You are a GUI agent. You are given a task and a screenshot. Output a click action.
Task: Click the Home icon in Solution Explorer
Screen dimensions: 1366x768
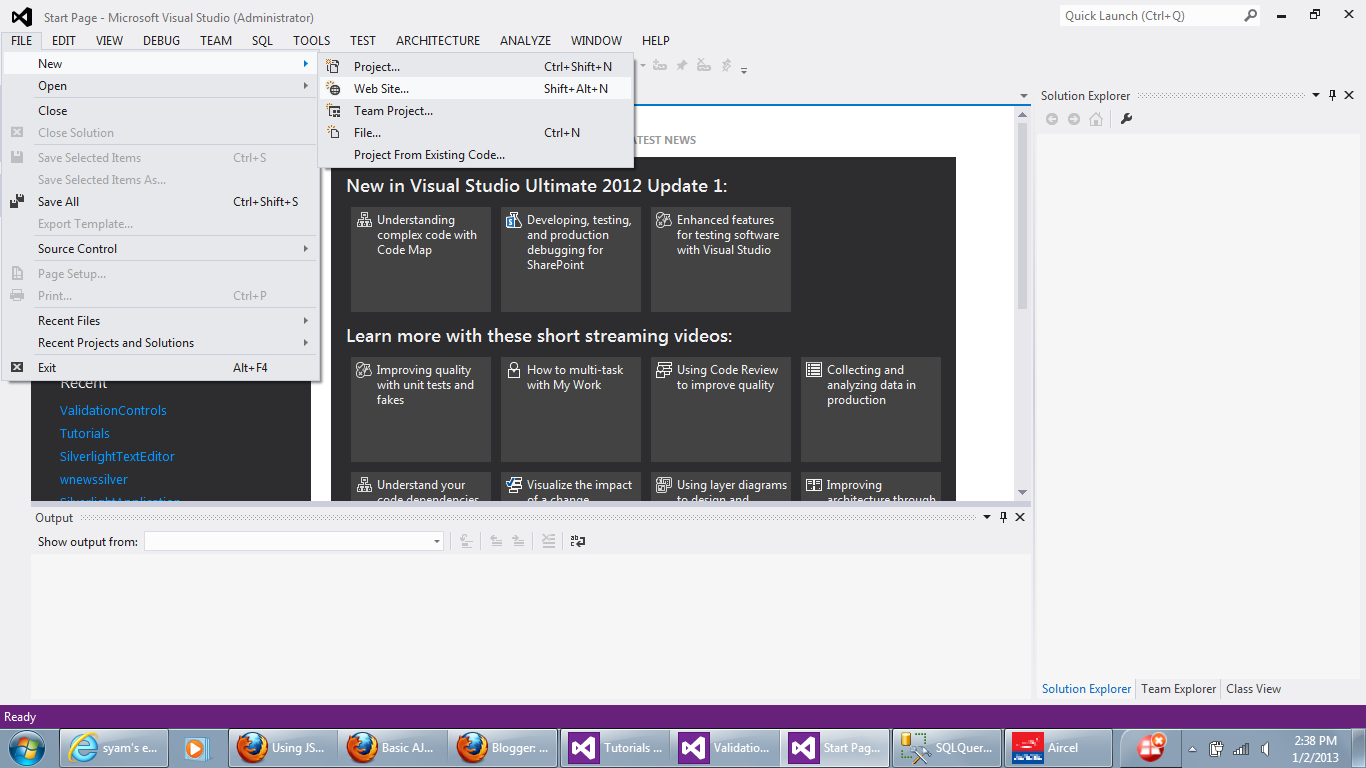[x=1095, y=118]
